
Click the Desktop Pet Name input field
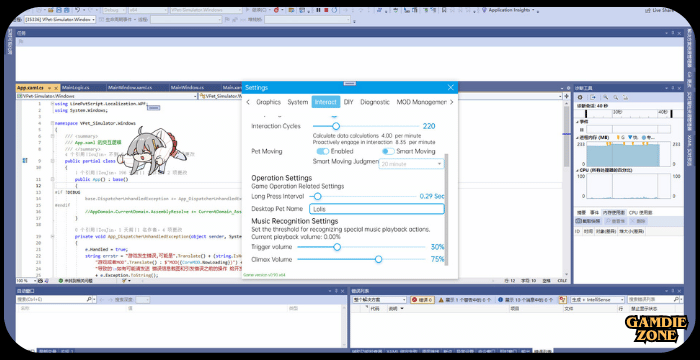point(377,209)
